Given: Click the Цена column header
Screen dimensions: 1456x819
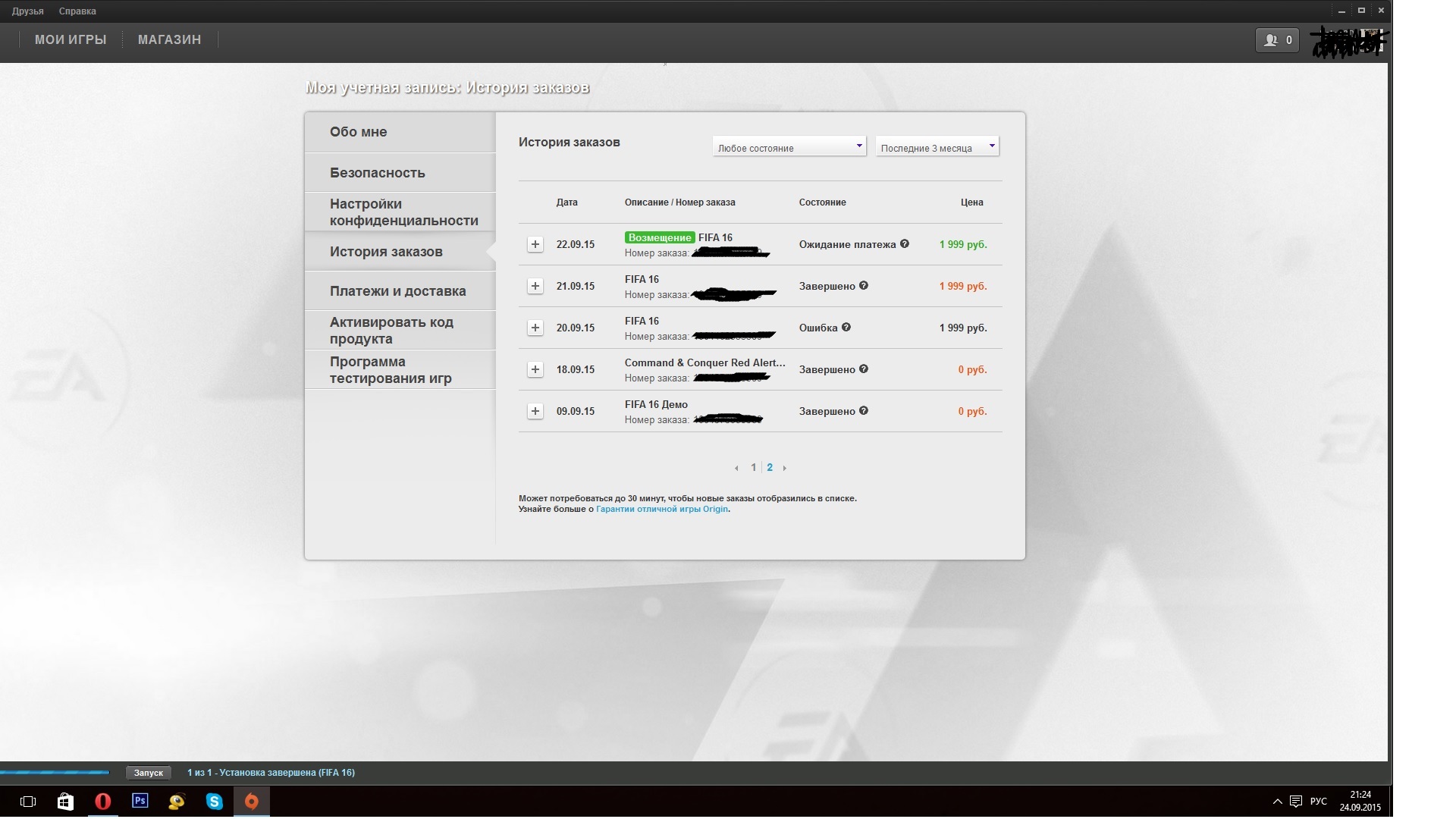Looking at the screenshot, I should (x=971, y=202).
